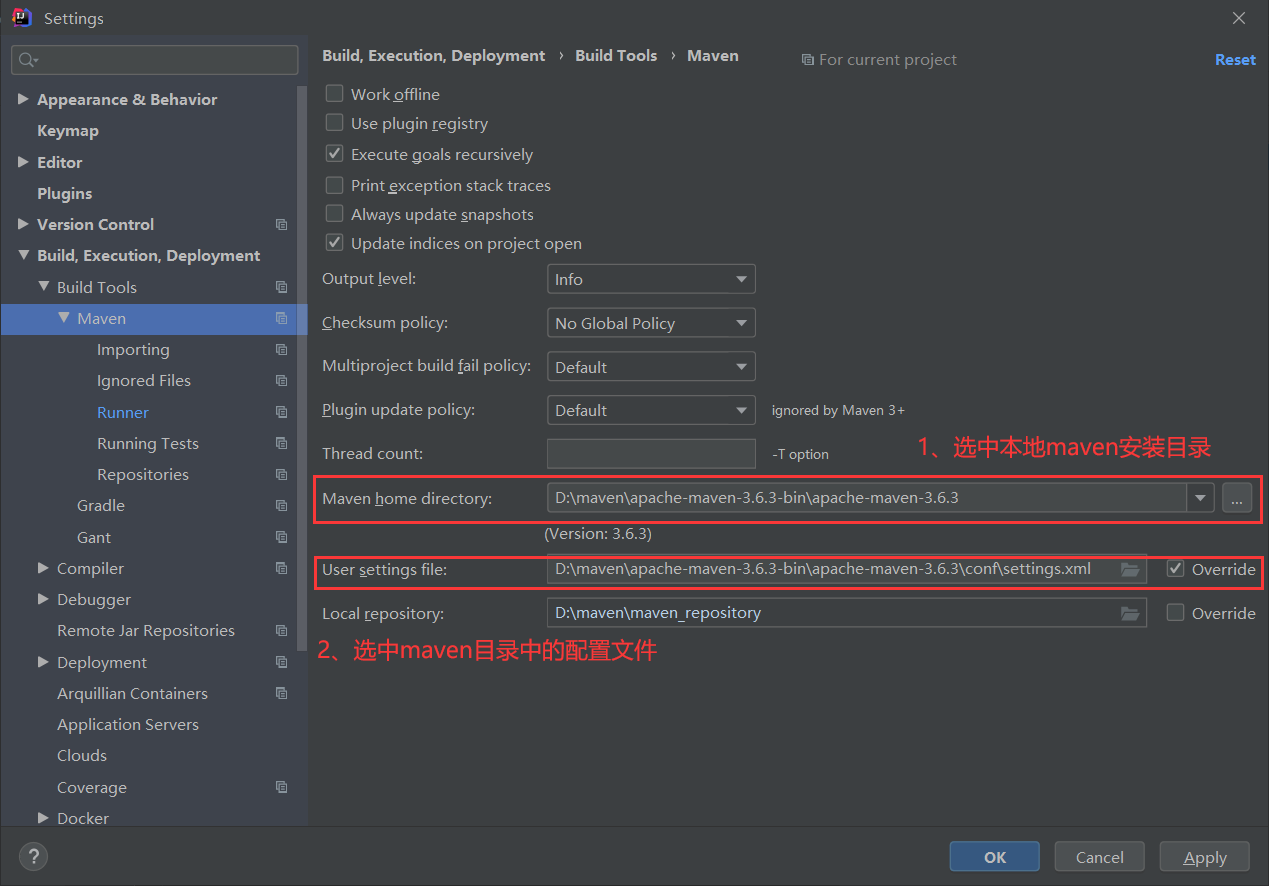The width and height of the screenshot is (1269, 886).
Task: Expand the Docker tree node
Action: 43,818
